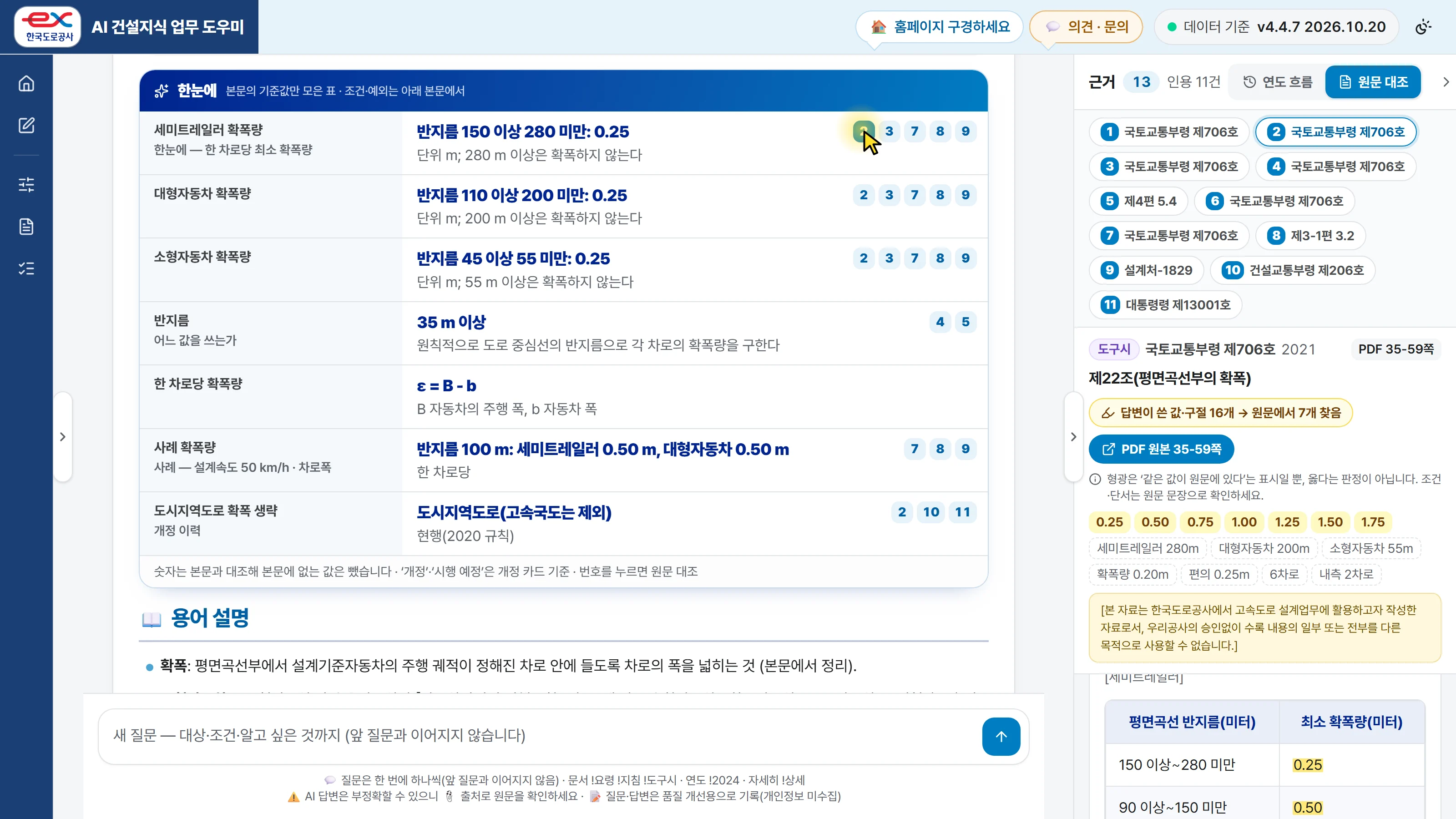This screenshot has height=819, width=1456.
Task: Select source chip 1 국토교통부령 제706호
Action: point(1168,132)
